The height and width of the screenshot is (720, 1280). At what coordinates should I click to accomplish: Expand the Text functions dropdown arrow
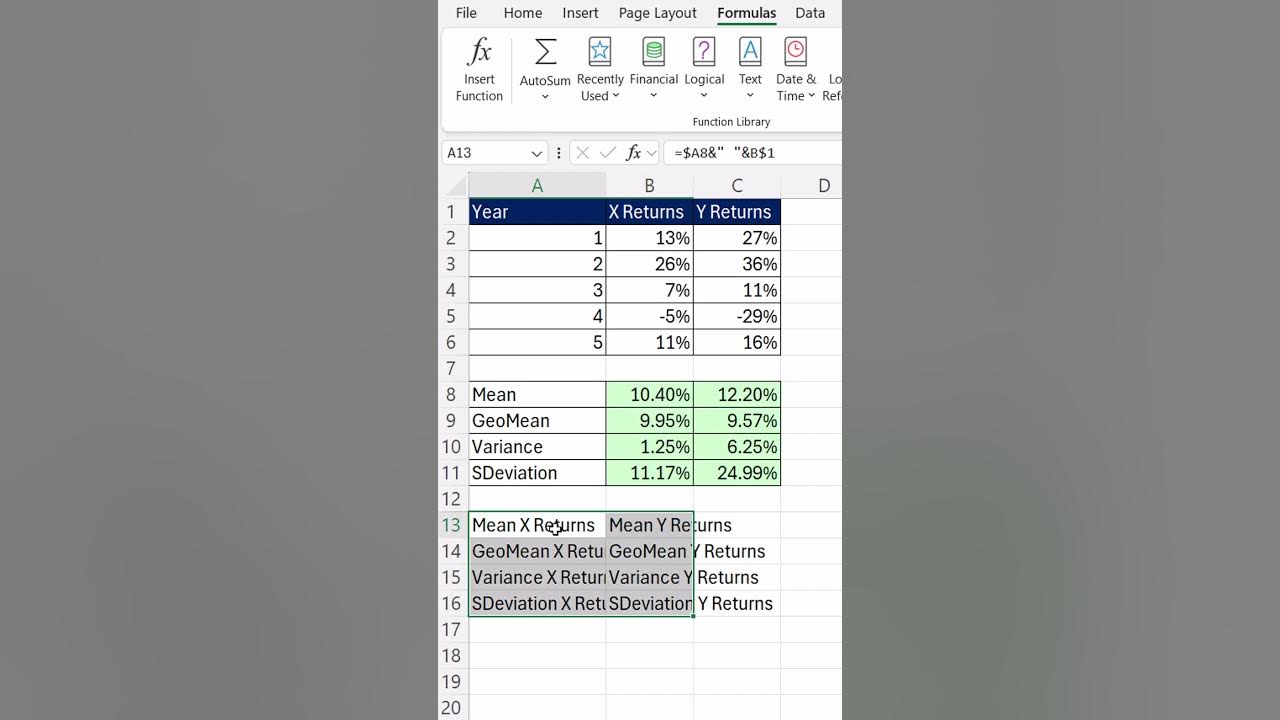tap(750, 96)
